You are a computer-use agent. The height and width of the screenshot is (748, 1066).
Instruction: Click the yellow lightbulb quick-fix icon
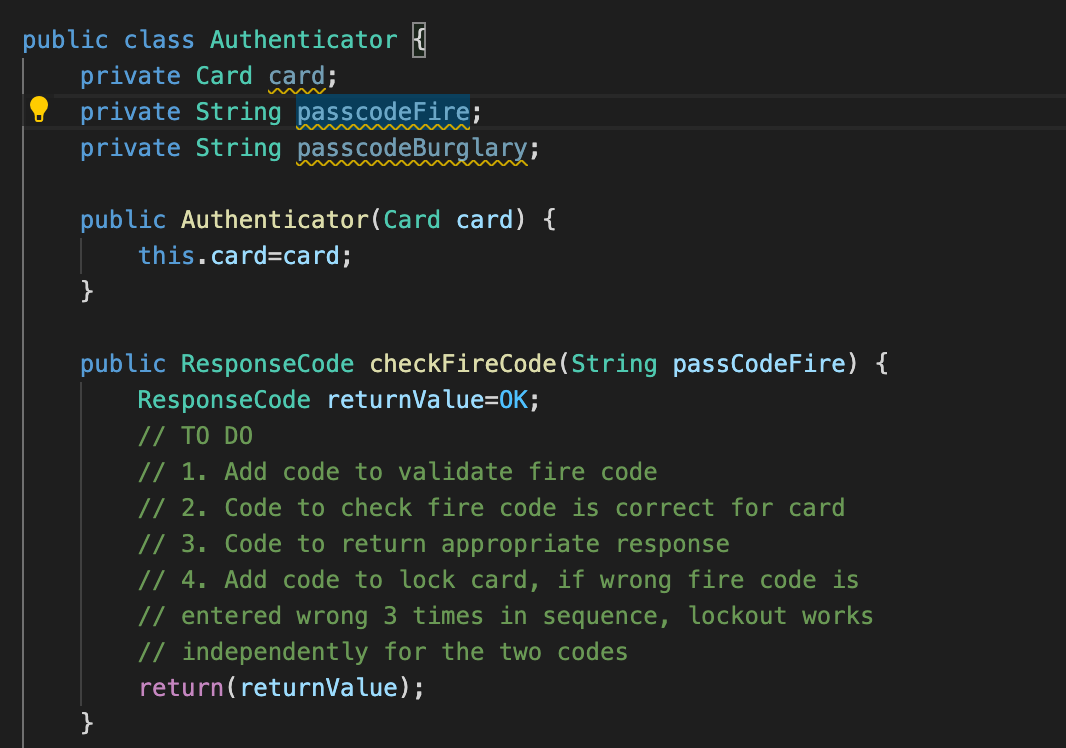(x=39, y=109)
